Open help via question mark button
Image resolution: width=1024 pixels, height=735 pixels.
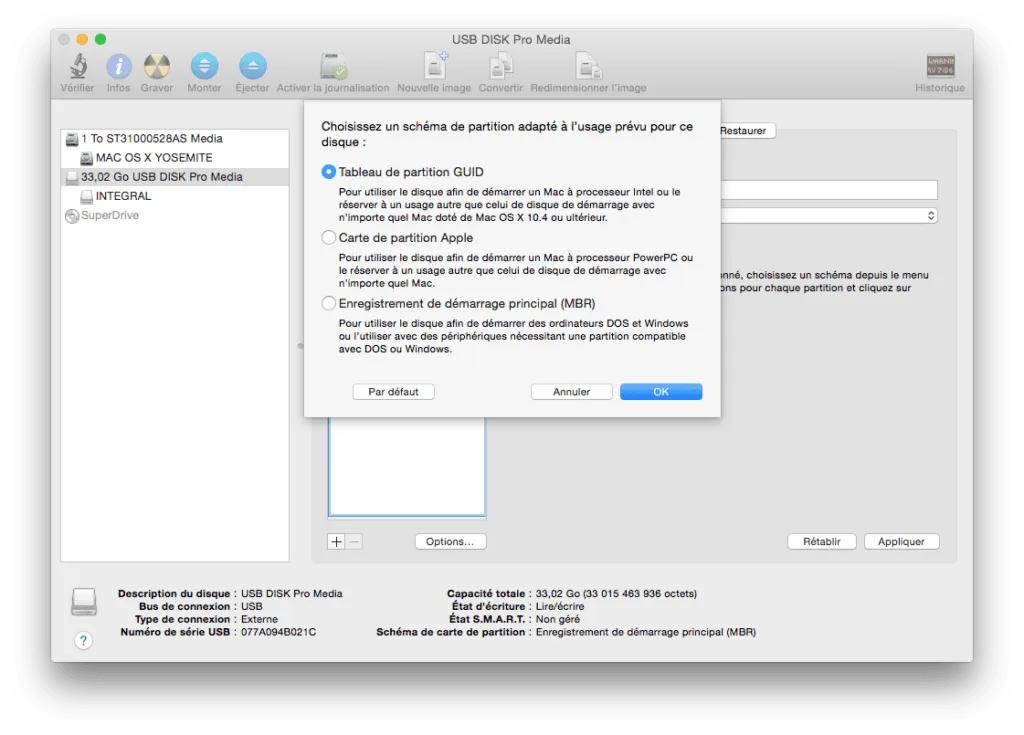[83, 640]
